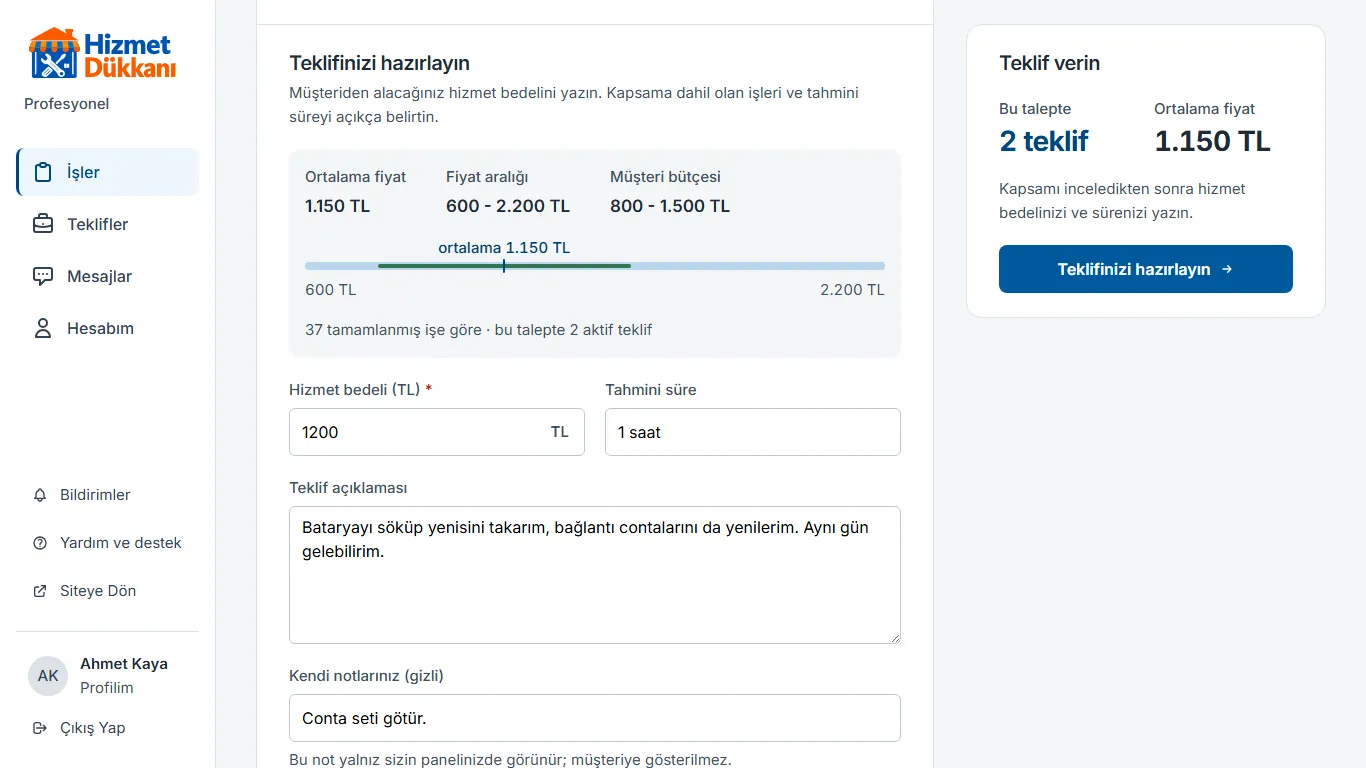The height and width of the screenshot is (768, 1366).
Task: Click the 'Teklifinizi hazırlayın' section heading
Action: click(x=380, y=63)
